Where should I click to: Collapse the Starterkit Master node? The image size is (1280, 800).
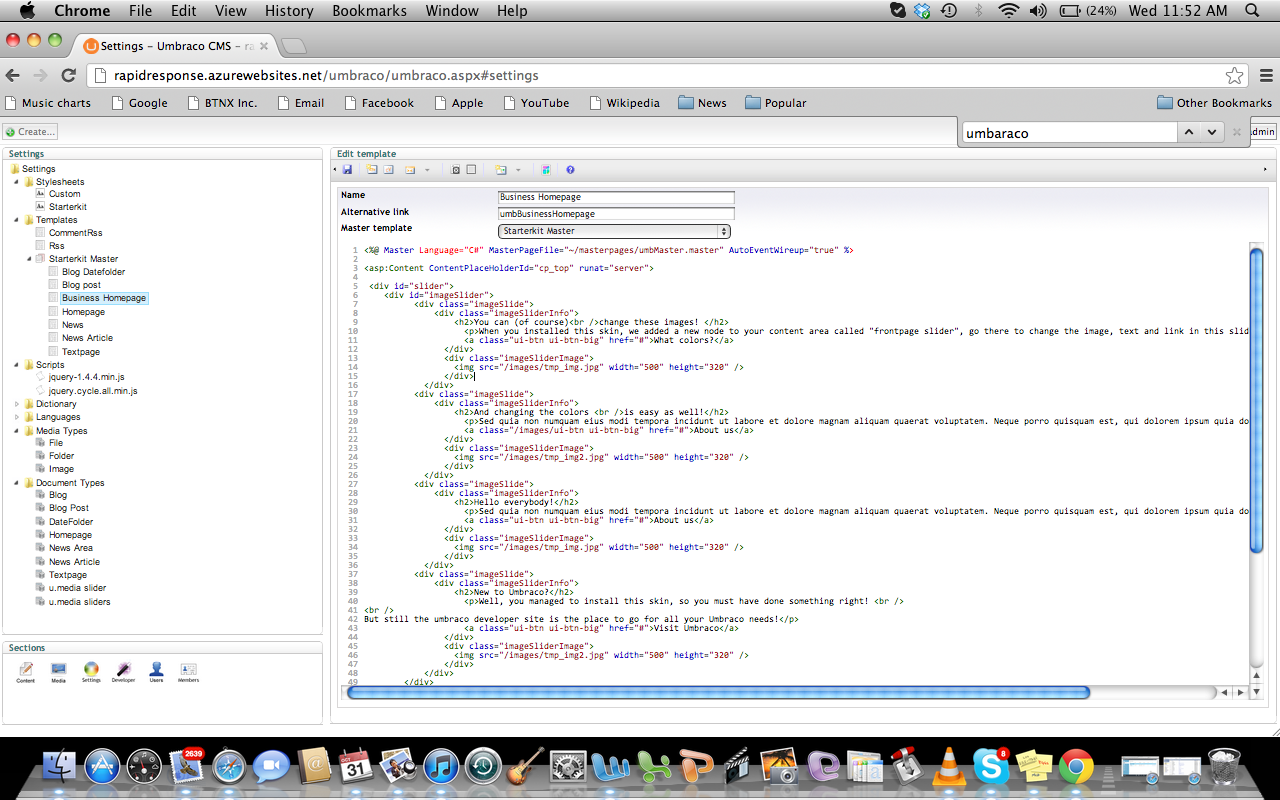[x=29, y=259]
